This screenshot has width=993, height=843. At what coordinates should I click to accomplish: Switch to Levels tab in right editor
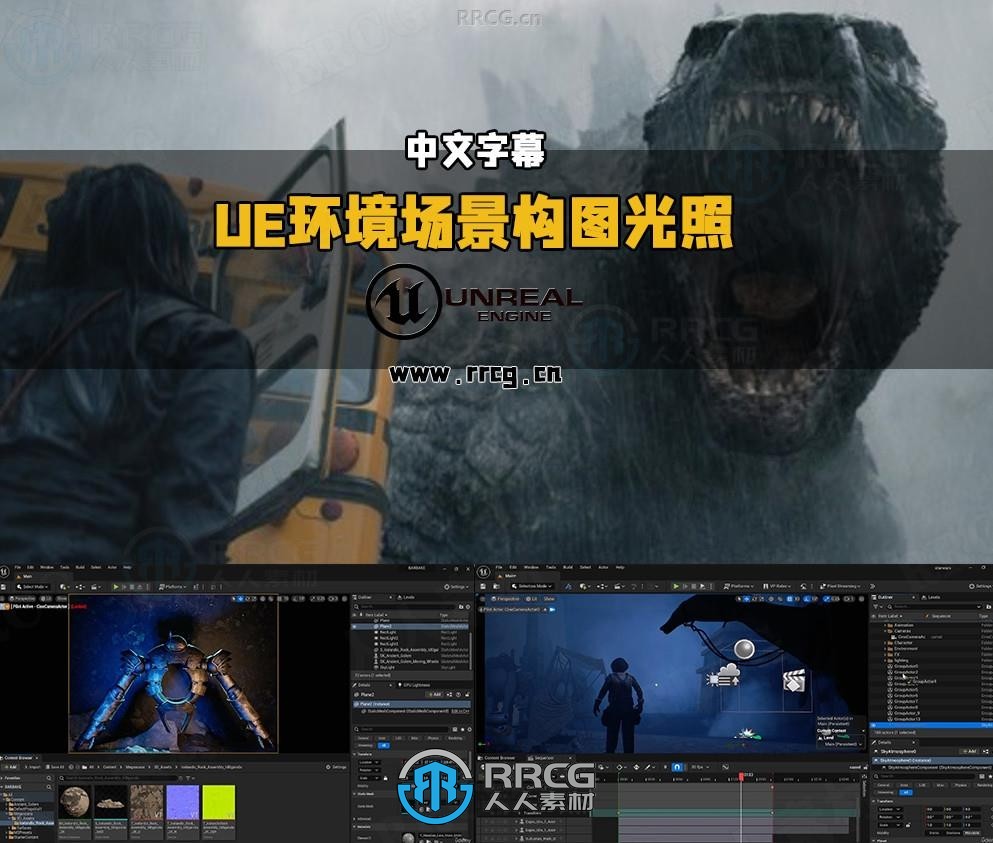(932, 597)
